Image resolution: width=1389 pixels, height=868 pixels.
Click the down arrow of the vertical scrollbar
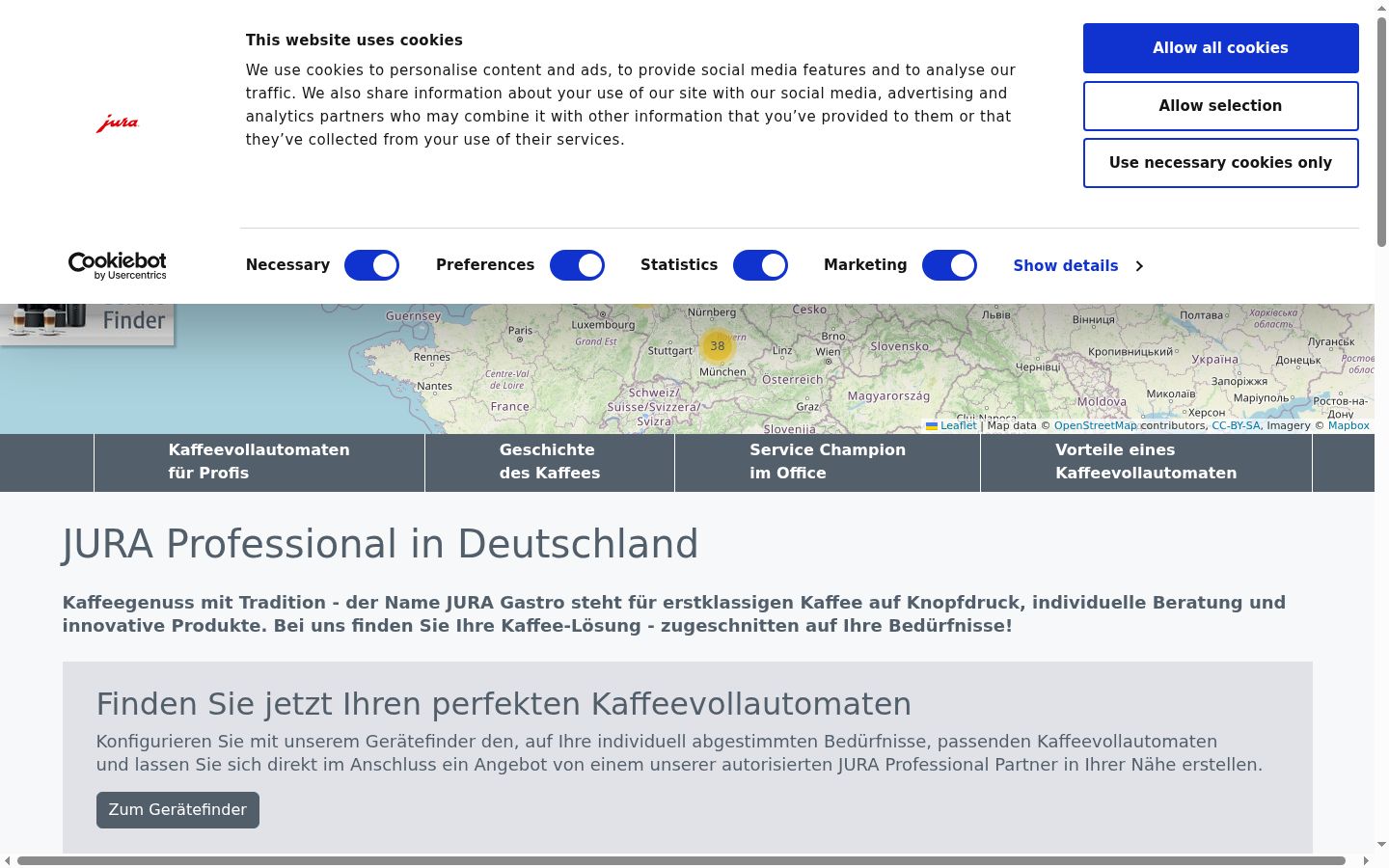[1381, 845]
